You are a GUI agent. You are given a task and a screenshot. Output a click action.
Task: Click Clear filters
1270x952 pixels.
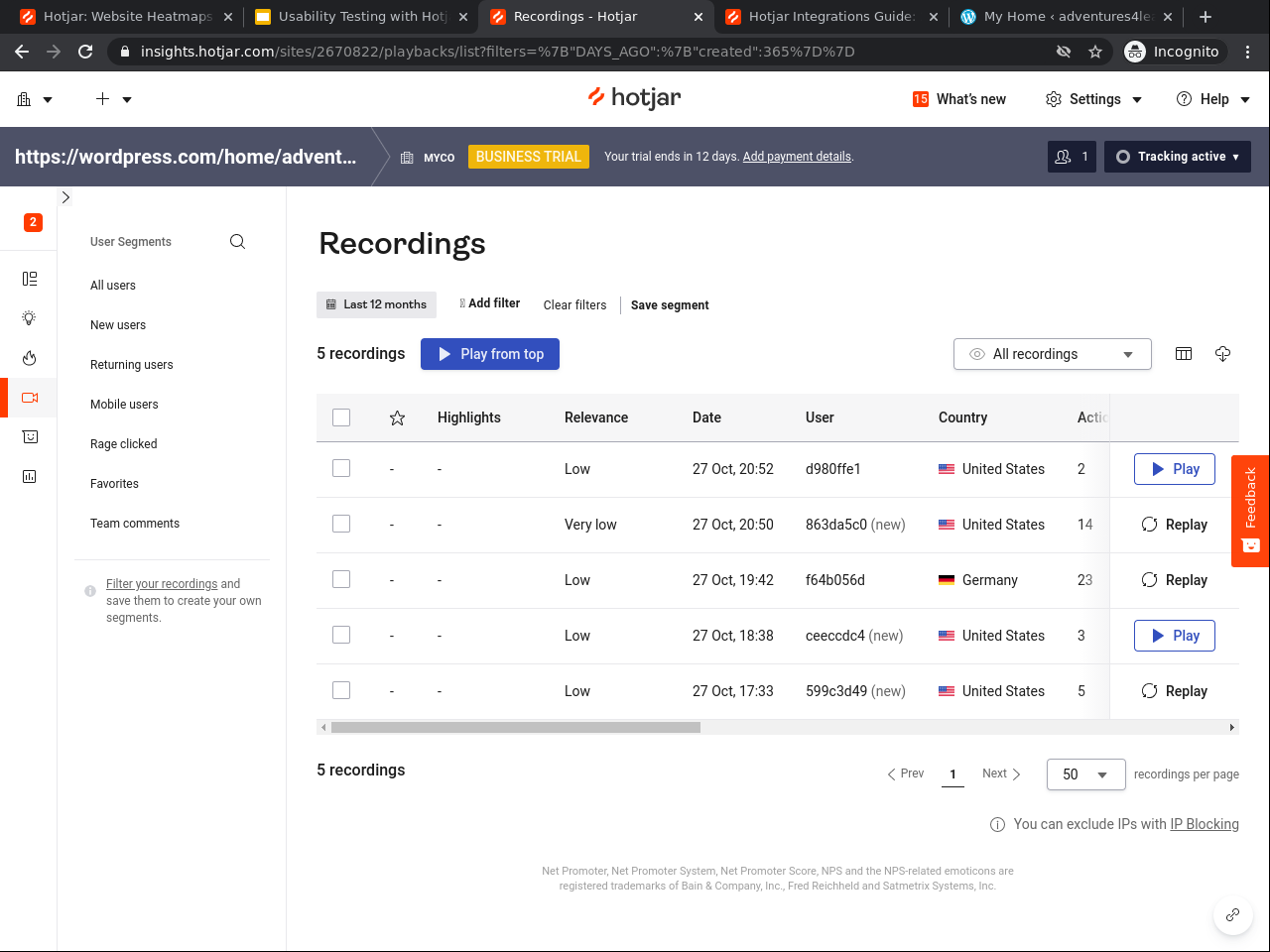[x=574, y=305]
